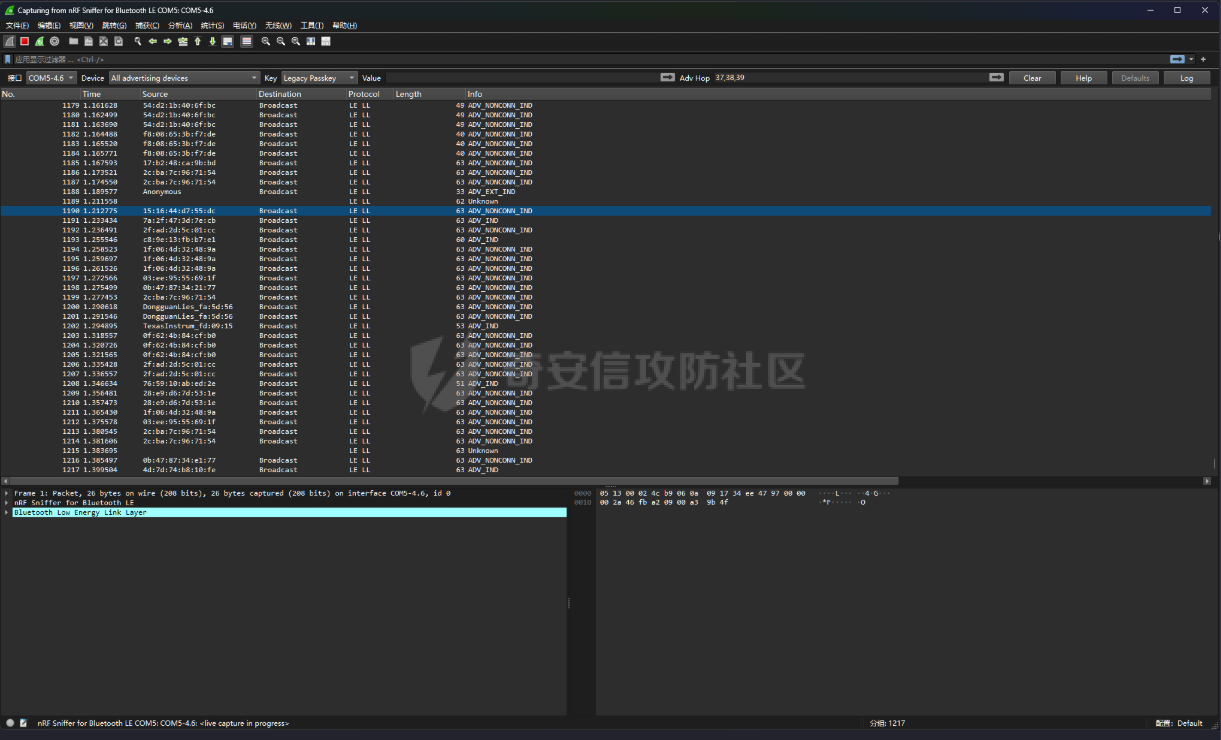This screenshot has width=1221, height=740.
Task: Toggle packet colorization rules icon
Action: pyautogui.click(x=246, y=41)
